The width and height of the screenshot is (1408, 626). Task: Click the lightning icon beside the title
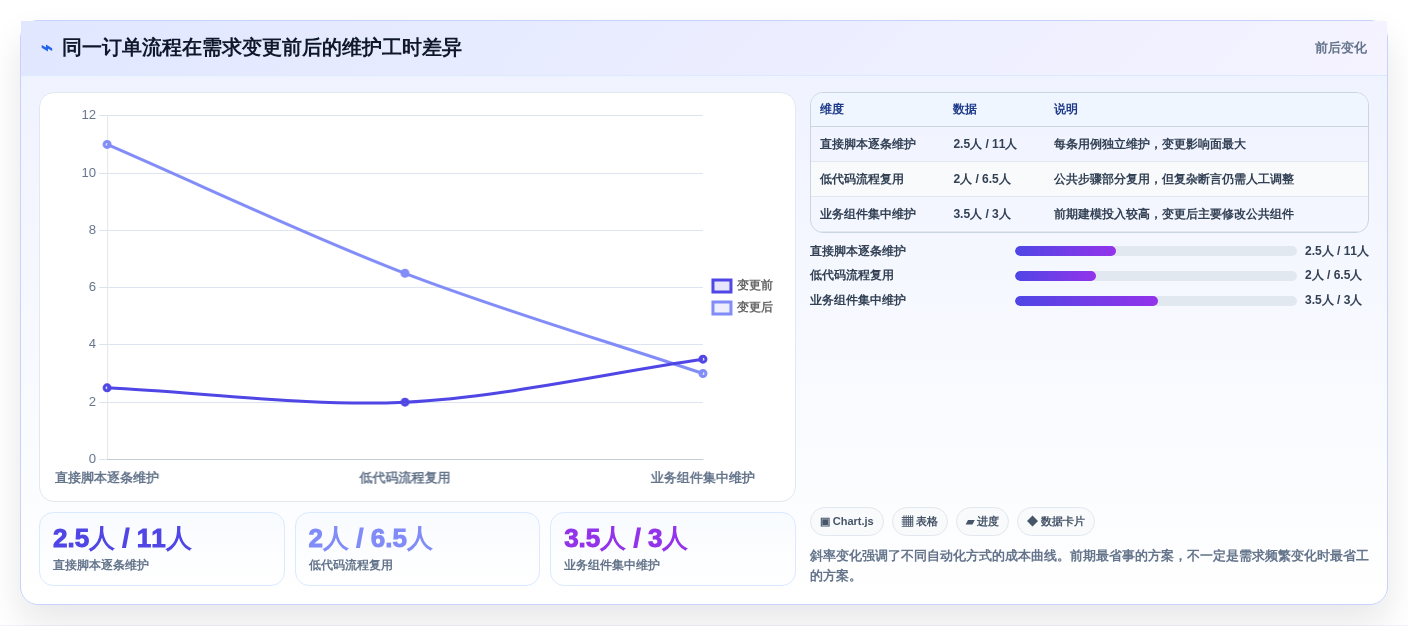(x=47, y=48)
